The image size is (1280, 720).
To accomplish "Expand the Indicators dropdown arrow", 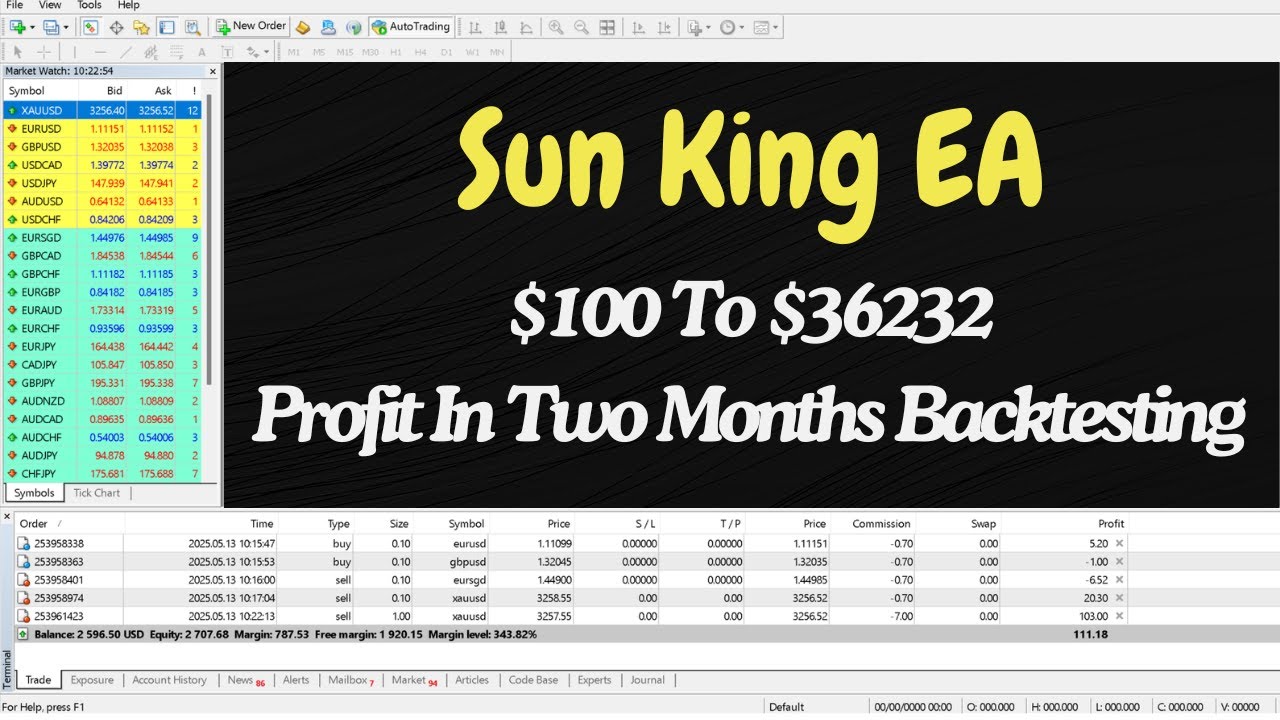I will (x=709, y=27).
